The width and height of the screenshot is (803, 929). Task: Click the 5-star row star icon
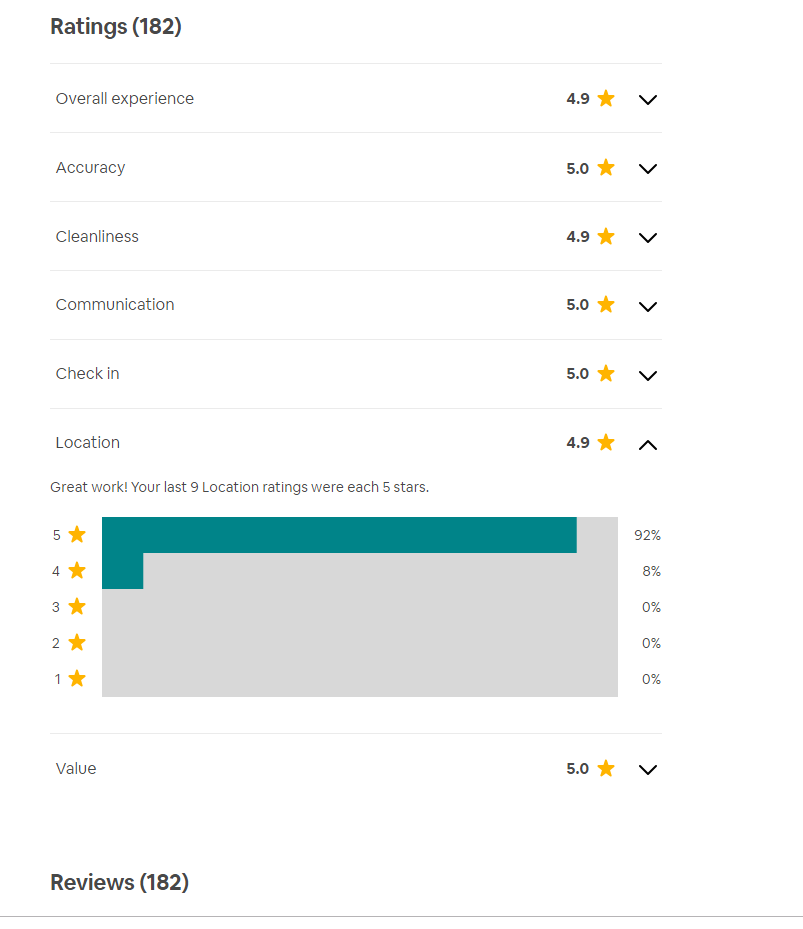(x=77, y=535)
